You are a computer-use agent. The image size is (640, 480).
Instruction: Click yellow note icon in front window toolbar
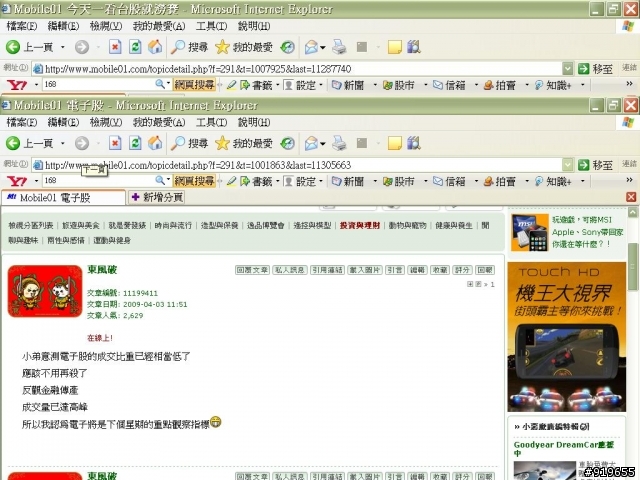click(395, 143)
